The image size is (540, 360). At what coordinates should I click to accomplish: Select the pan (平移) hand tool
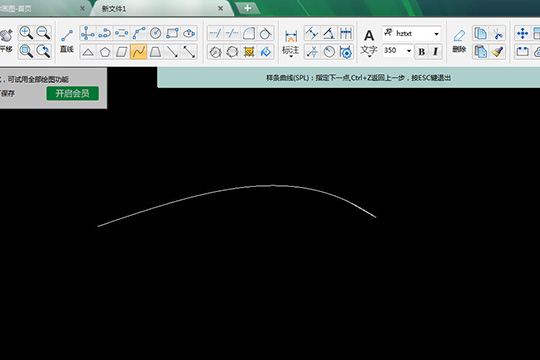click(x=6, y=41)
